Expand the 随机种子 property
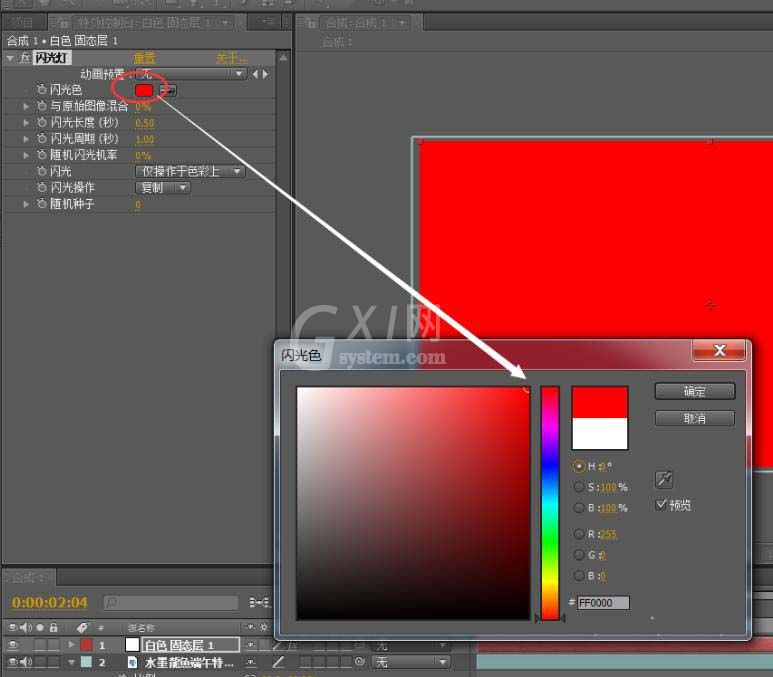773x677 pixels. point(26,204)
